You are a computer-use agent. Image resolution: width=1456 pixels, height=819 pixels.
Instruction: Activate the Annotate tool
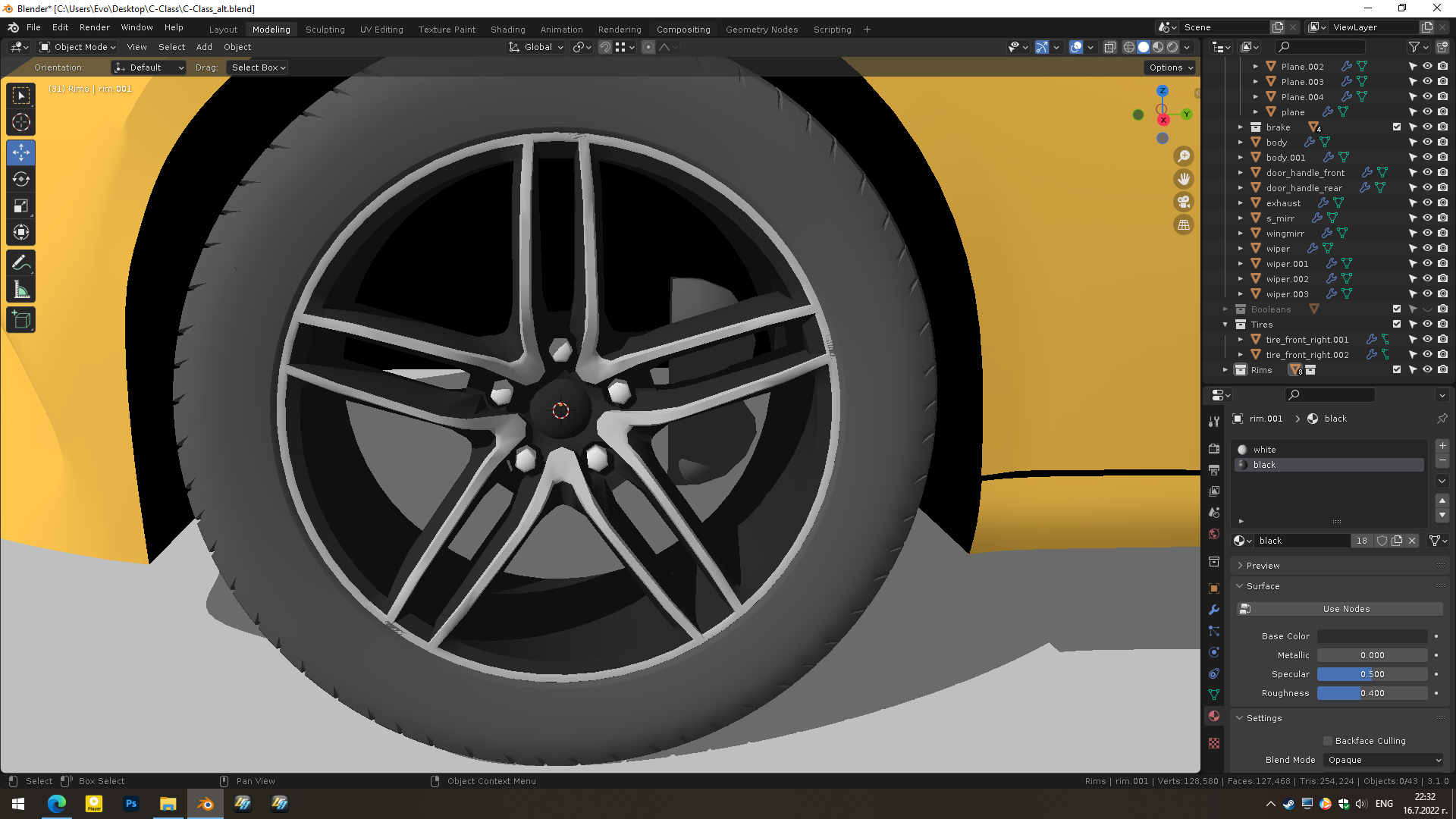click(x=21, y=263)
